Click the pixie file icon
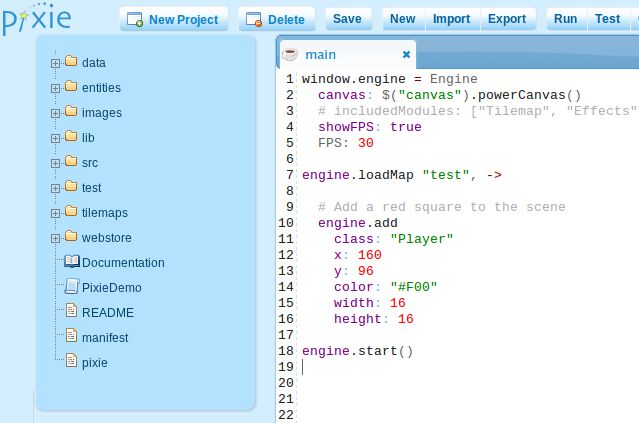This screenshot has width=639, height=423. (x=71, y=360)
